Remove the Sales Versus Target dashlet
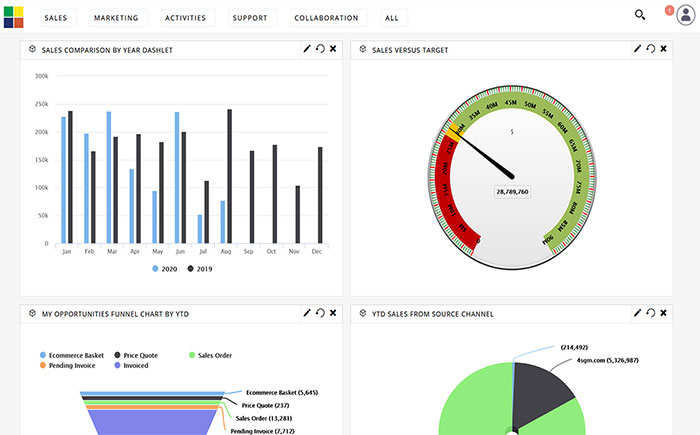Image resolution: width=700 pixels, height=435 pixels. click(x=663, y=49)
